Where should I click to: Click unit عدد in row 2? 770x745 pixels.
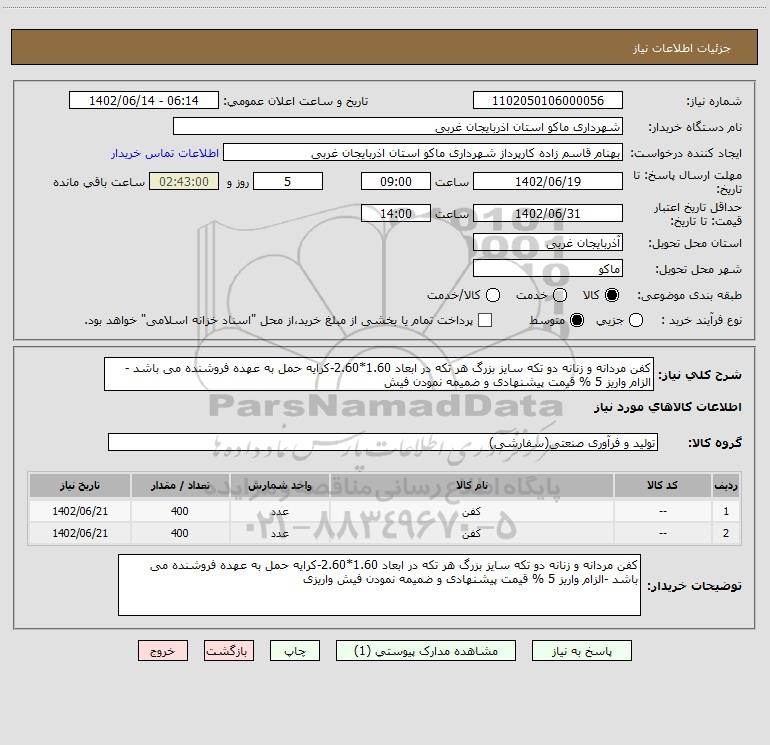click(280, 533)
